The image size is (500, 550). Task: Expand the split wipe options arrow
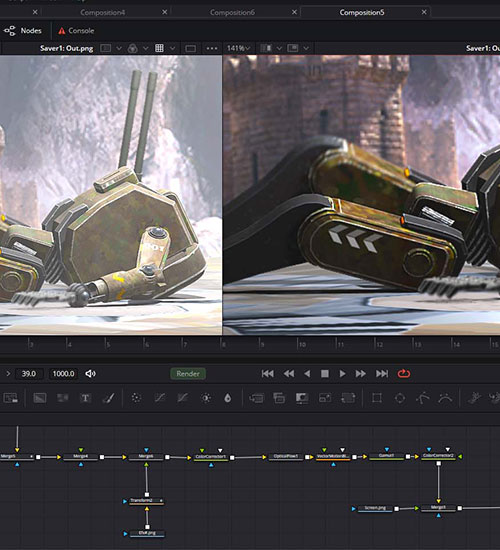click(119, 48)
